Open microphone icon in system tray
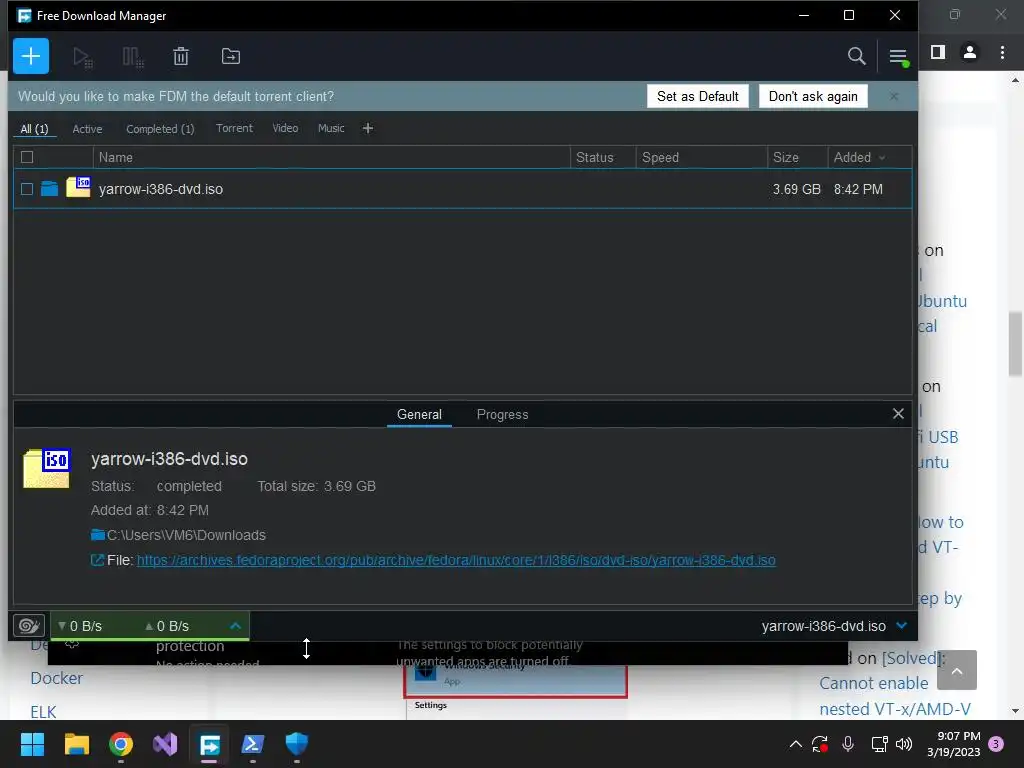Image resolution: width=1024 pixels, height=768 pixels. click(x=848, y=744)
